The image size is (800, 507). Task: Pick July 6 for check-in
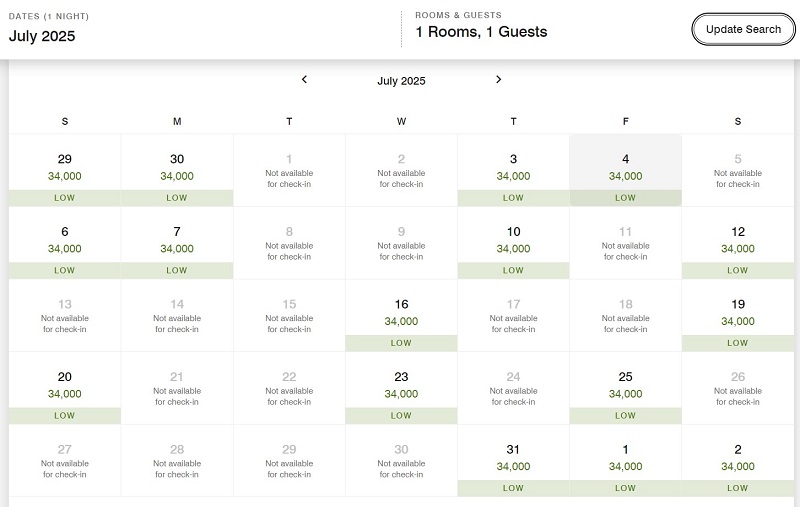click(65, 243)
